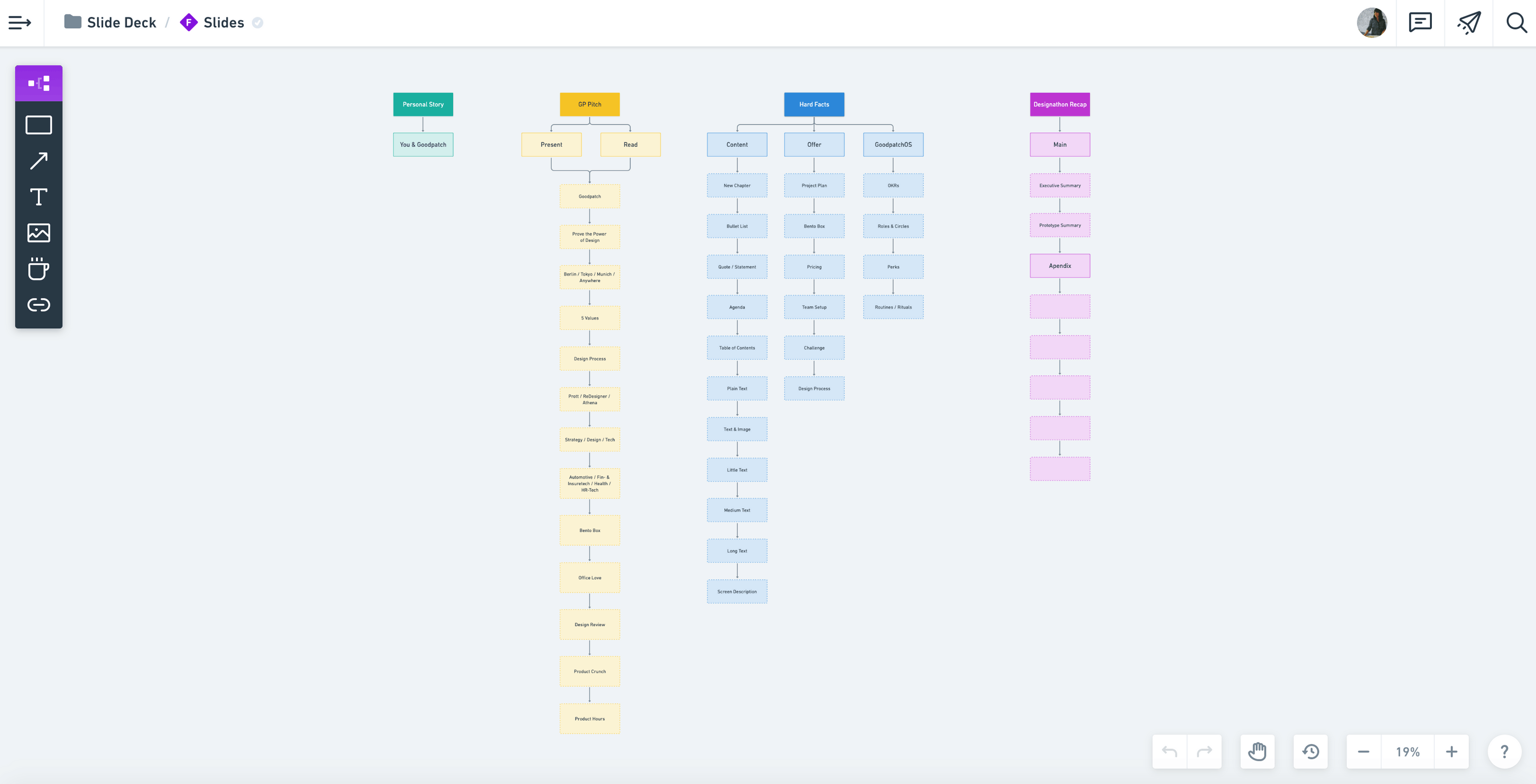Open the comments panel
Viewport: 1536px width, 784px height.
click(x=1420, y=23)
